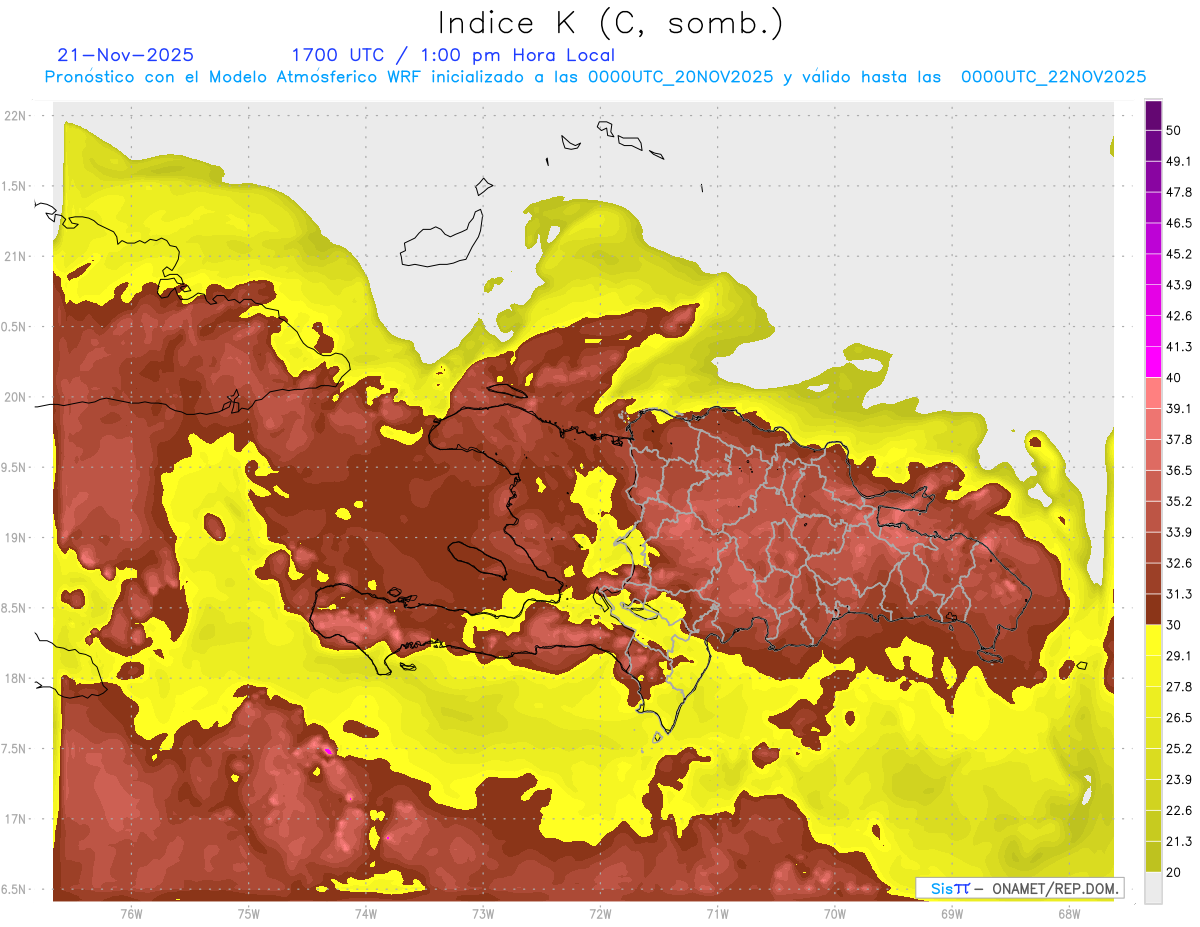Select the '21-Nov-2025' date text
The height and width of the screenshot is (927, 1200).
[126, 55]
